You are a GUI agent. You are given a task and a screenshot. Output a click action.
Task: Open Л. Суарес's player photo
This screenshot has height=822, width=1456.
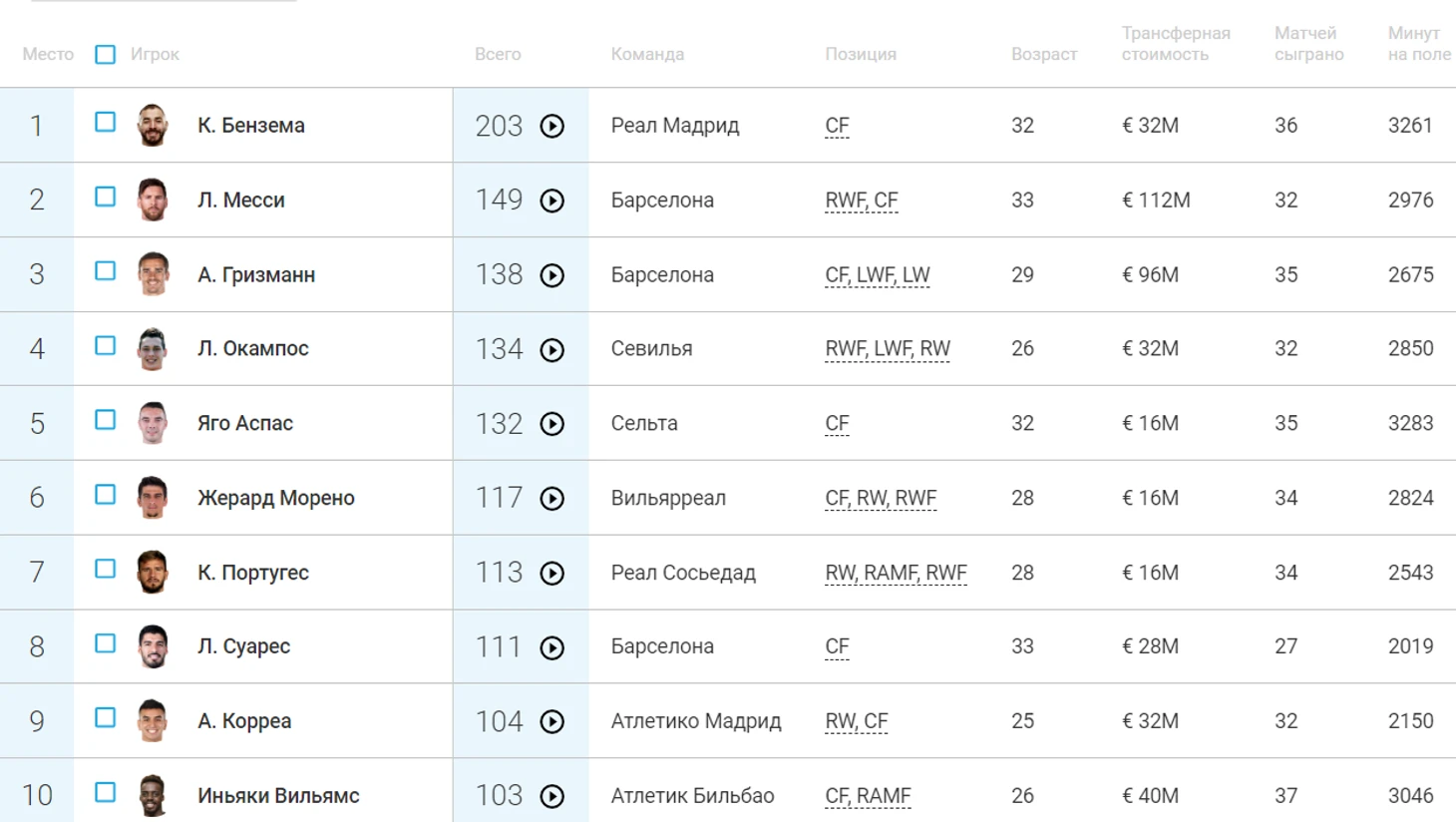coord(153,646)
